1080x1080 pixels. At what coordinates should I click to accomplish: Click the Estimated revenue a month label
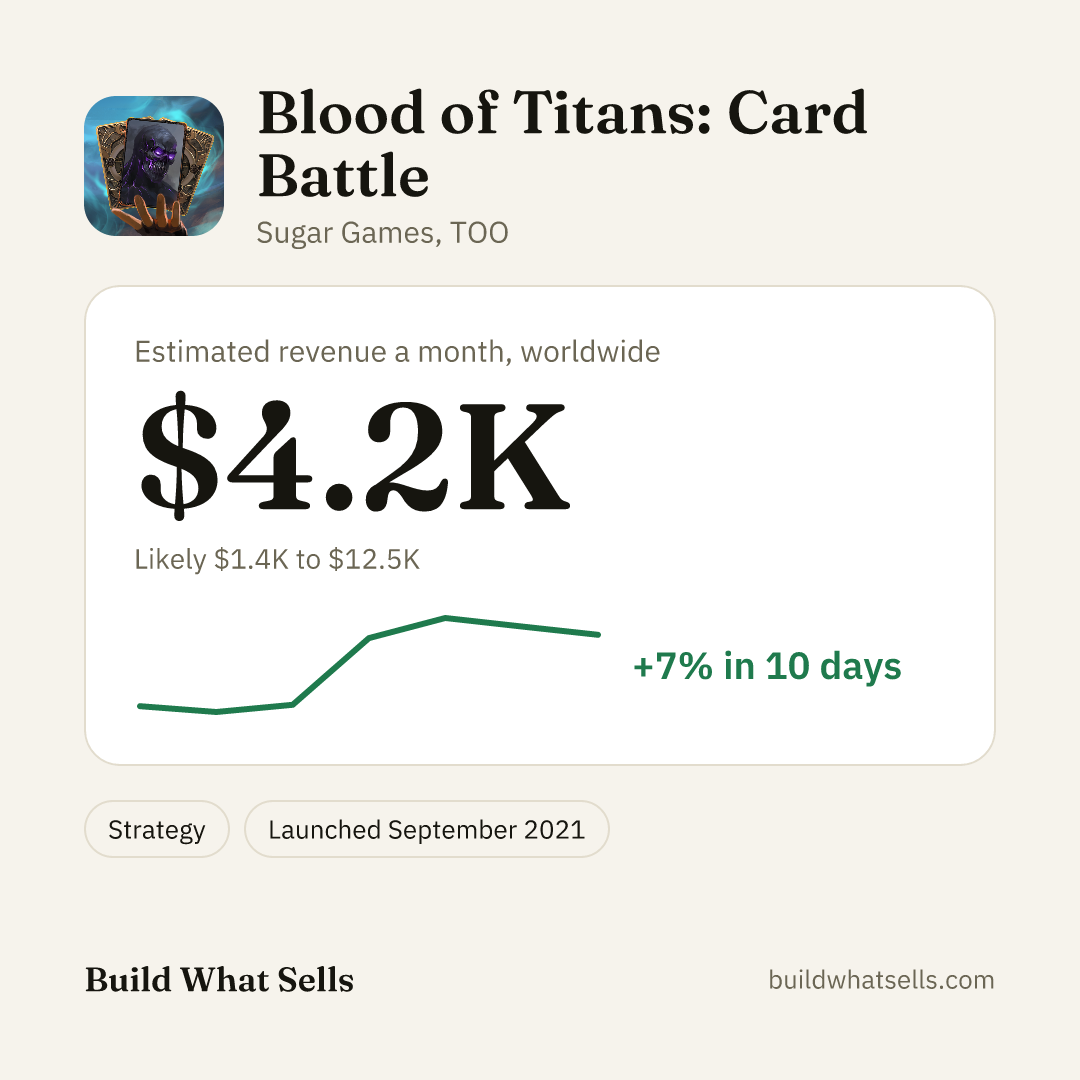point(397,352)
